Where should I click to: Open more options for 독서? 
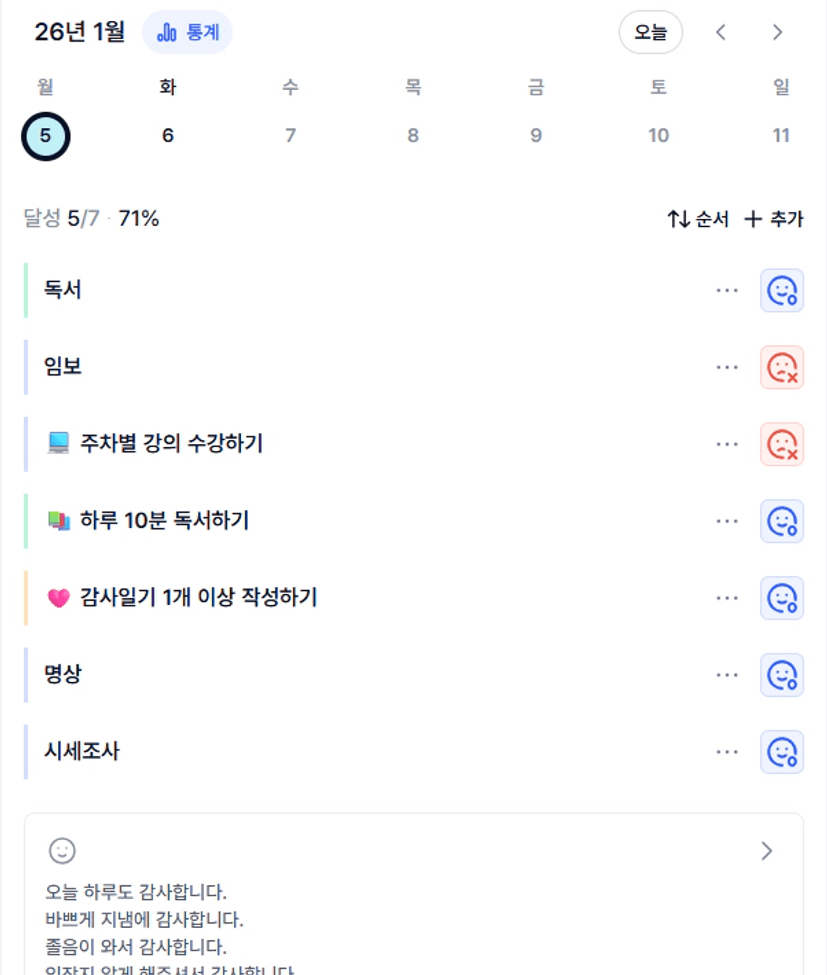(x=727, y=290)
